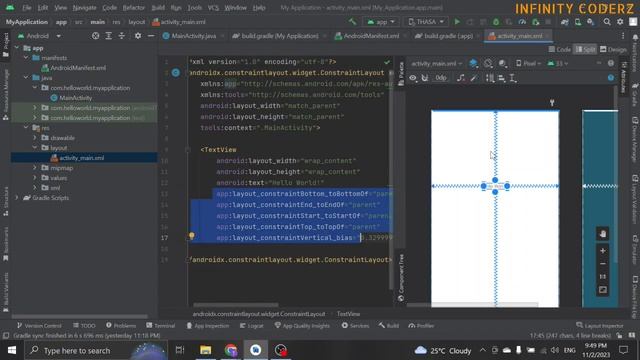This screenshot has height=360, width=640.
Task: Click Collapse All in Project panel
Action: 122,36
